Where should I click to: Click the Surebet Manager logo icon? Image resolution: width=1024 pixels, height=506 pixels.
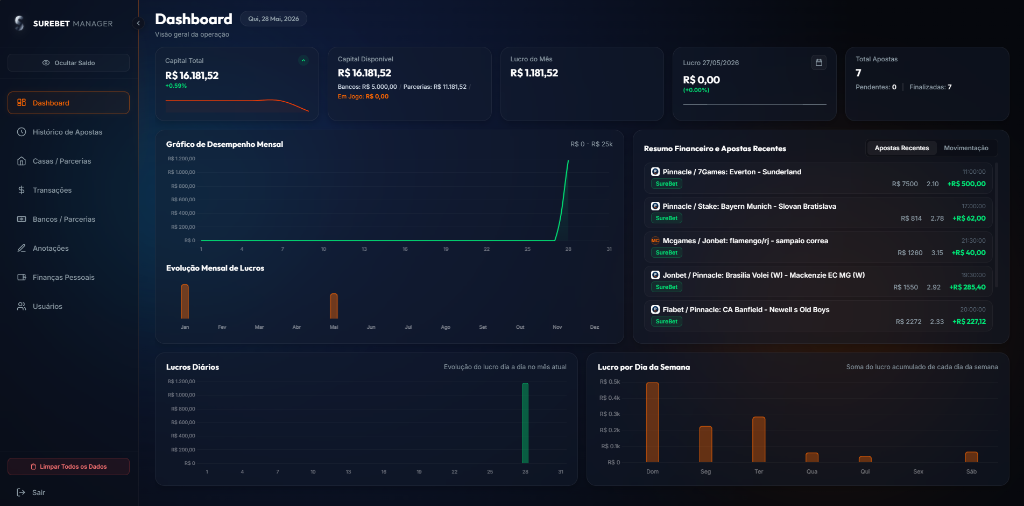pyautogui.click(x=20, y=24)
